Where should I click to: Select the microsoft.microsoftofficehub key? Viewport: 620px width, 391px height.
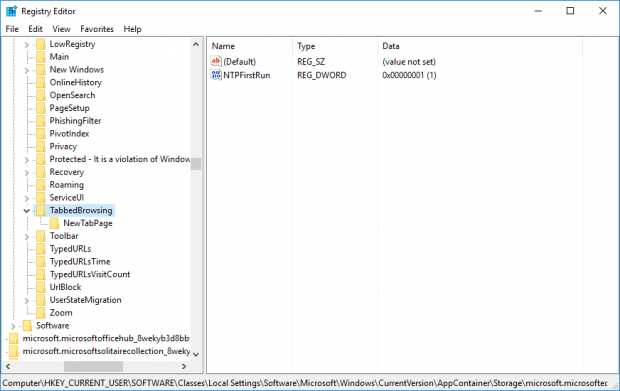pyautogui.click(x=106, y=338)
